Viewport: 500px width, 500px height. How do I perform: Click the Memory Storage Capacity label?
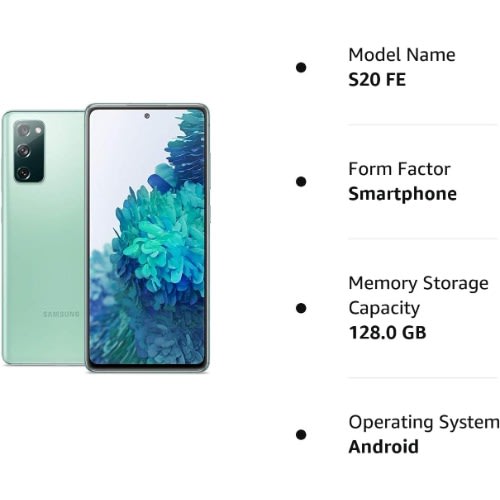(x=418, y=296)
